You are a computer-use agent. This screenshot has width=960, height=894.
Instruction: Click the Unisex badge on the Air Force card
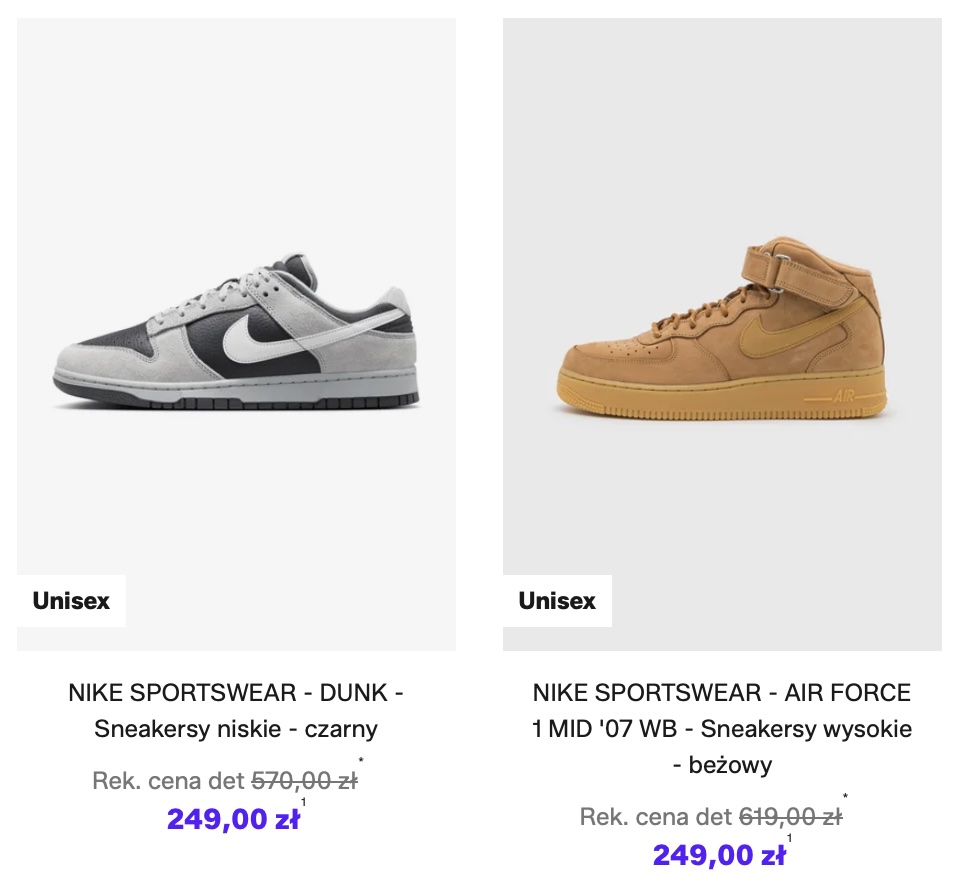557,601
